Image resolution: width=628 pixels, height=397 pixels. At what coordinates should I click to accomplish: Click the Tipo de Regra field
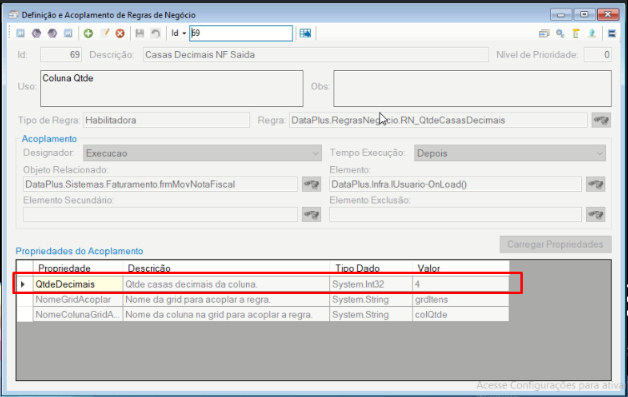(x=166, y=120)
